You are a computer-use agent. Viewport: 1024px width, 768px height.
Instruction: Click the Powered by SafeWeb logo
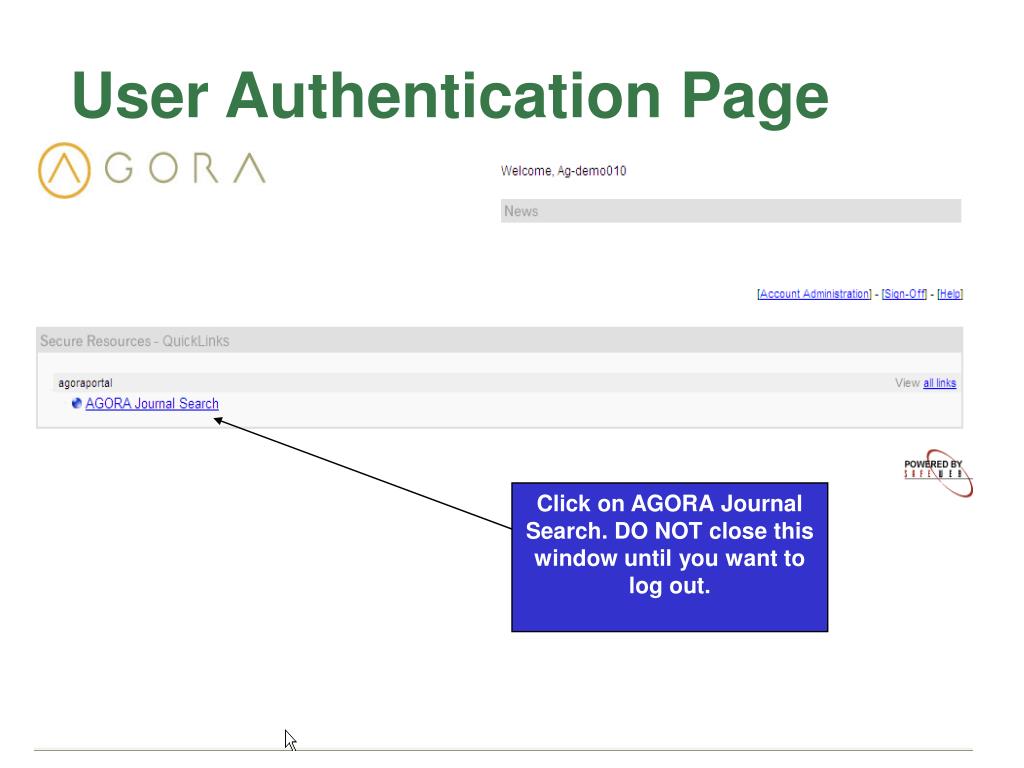pyautogui.click(x=937, y=473)
